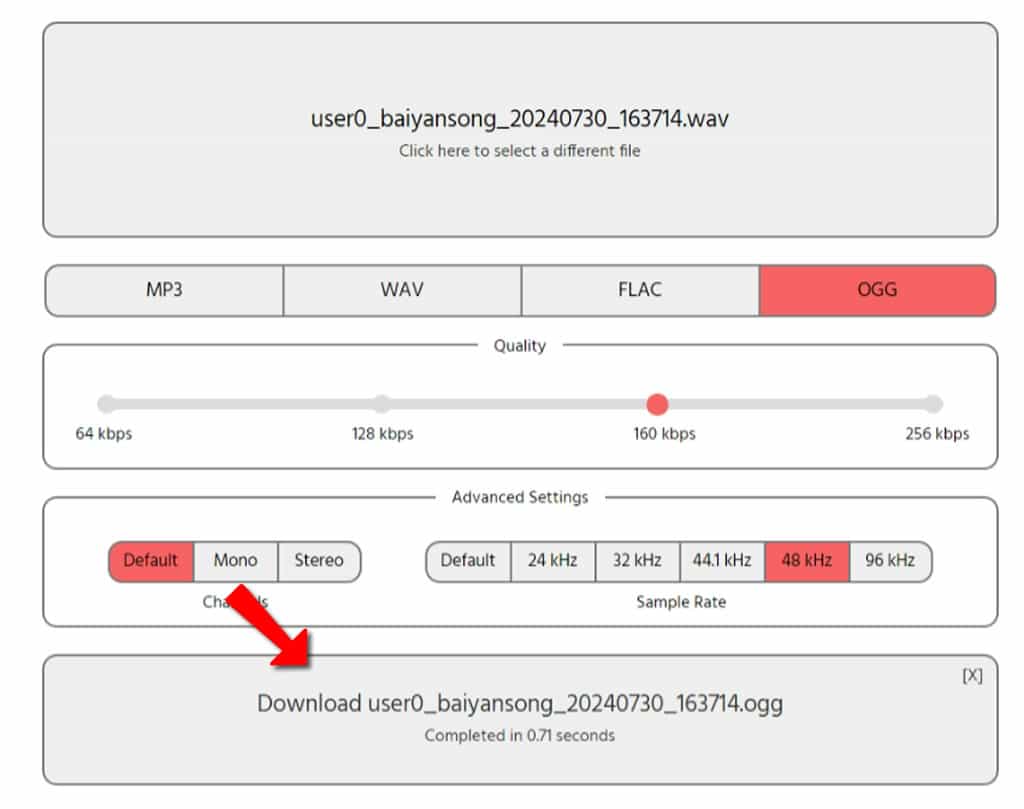Select Default sample rate

click(x=468, y=561)
